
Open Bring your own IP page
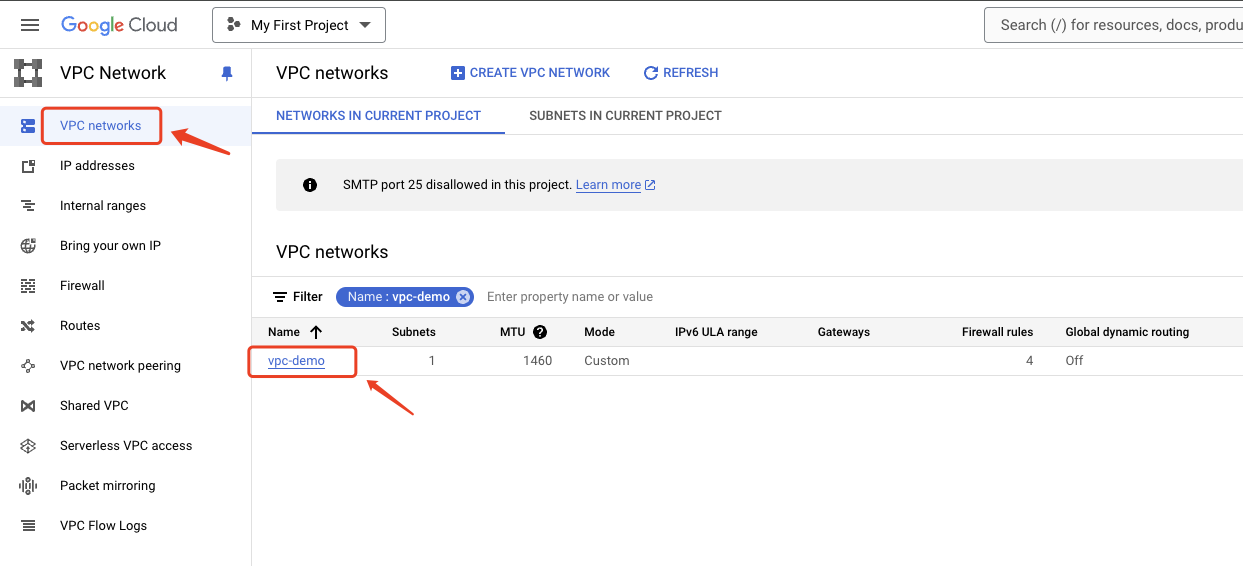click(x=110, y=246)
